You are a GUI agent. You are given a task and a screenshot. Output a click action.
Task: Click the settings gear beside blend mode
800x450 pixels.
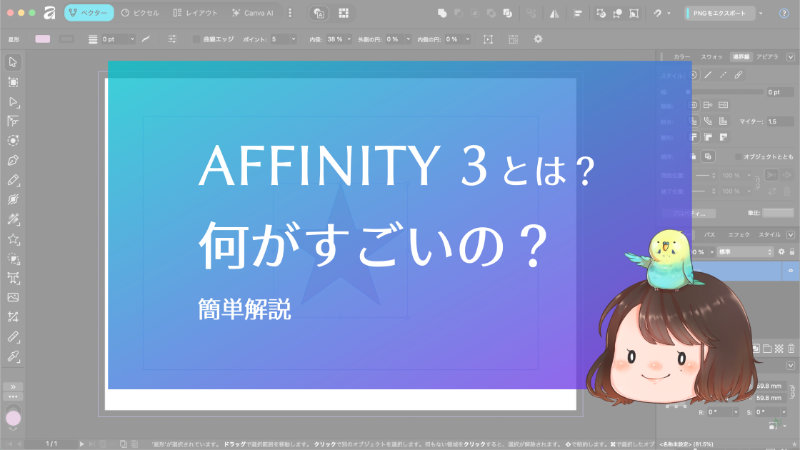(x=781, y=252)
